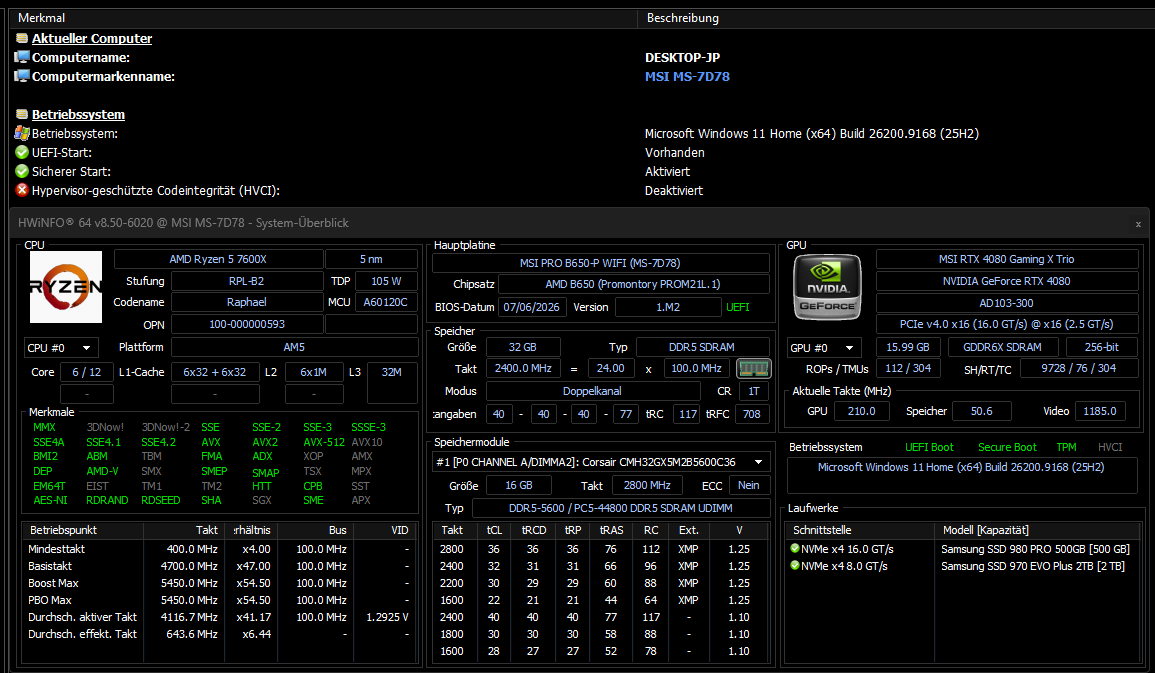Click the TDP 105 W field
The width and height of the screenshot is (1155, 673).
tap(386, 281)
